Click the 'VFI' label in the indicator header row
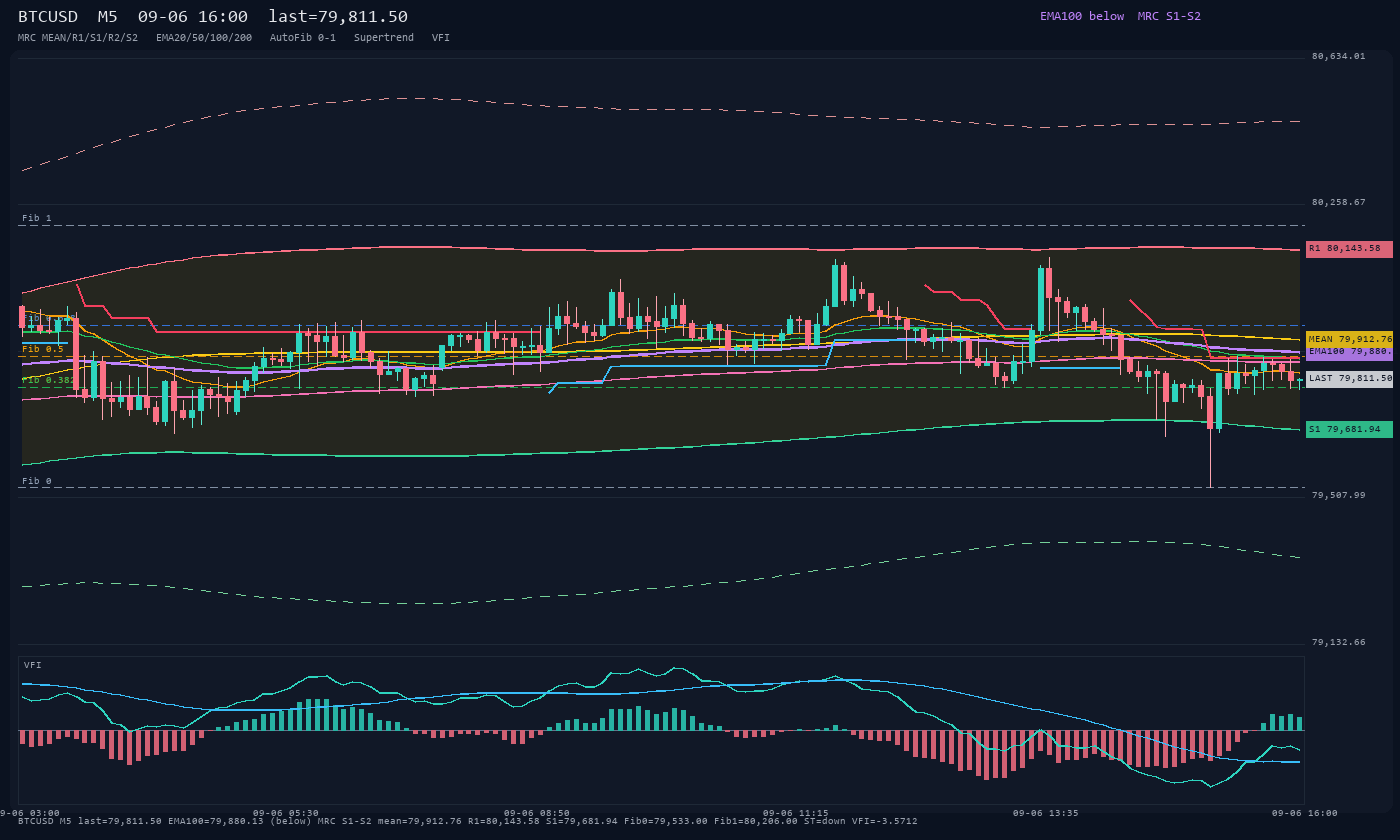 pos(441,37)
